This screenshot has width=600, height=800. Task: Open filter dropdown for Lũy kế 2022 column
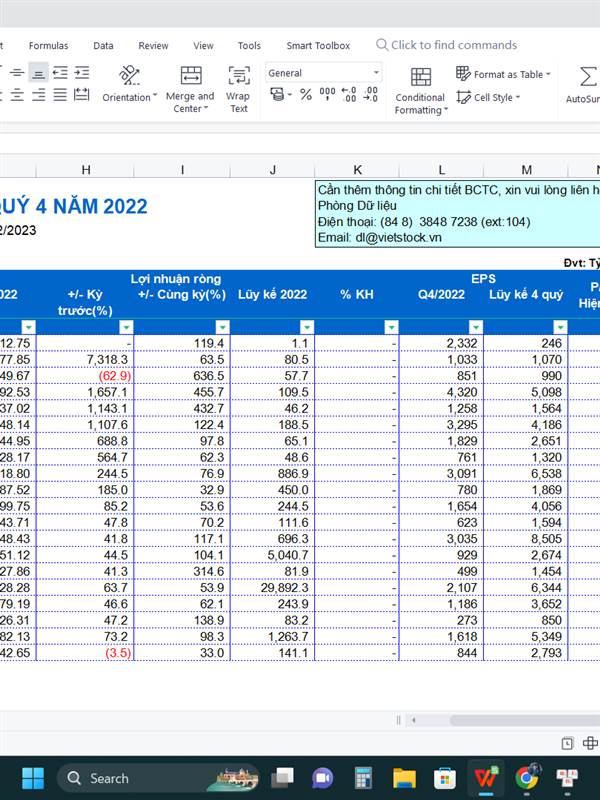click(307, 327)
